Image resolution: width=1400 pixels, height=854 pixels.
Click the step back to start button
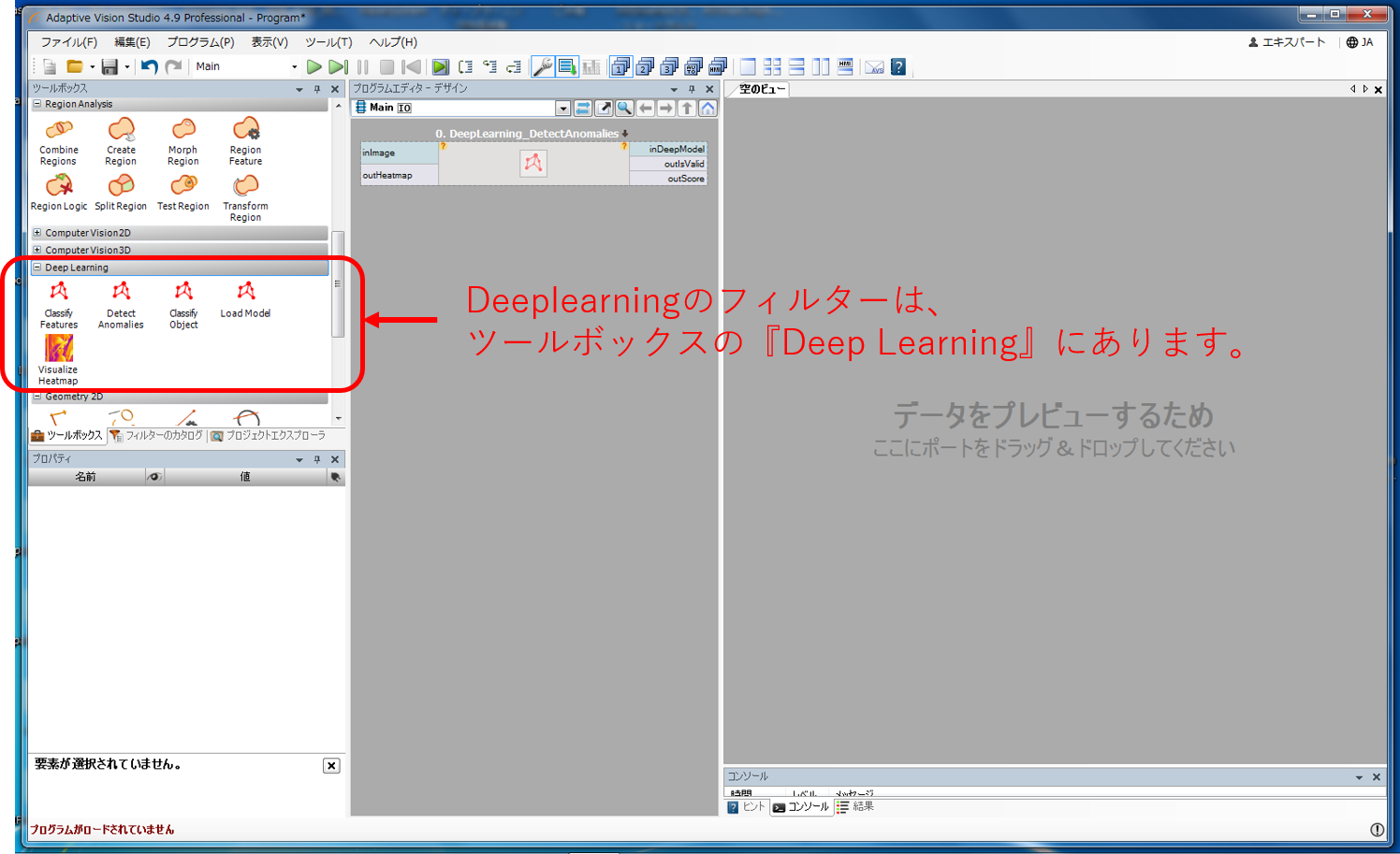[x=411, y=66]
